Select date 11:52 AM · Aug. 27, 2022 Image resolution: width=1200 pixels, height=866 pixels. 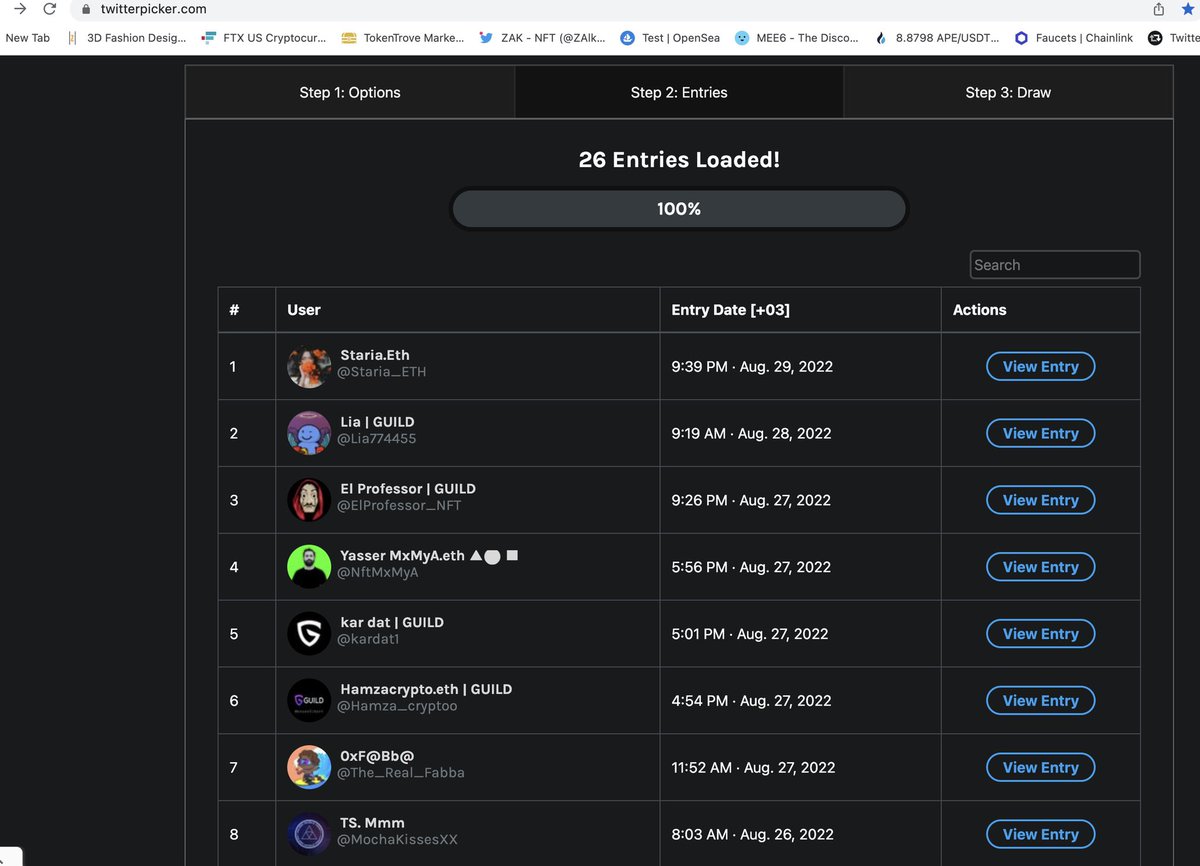pyautogui.click(x=753, y=768)
